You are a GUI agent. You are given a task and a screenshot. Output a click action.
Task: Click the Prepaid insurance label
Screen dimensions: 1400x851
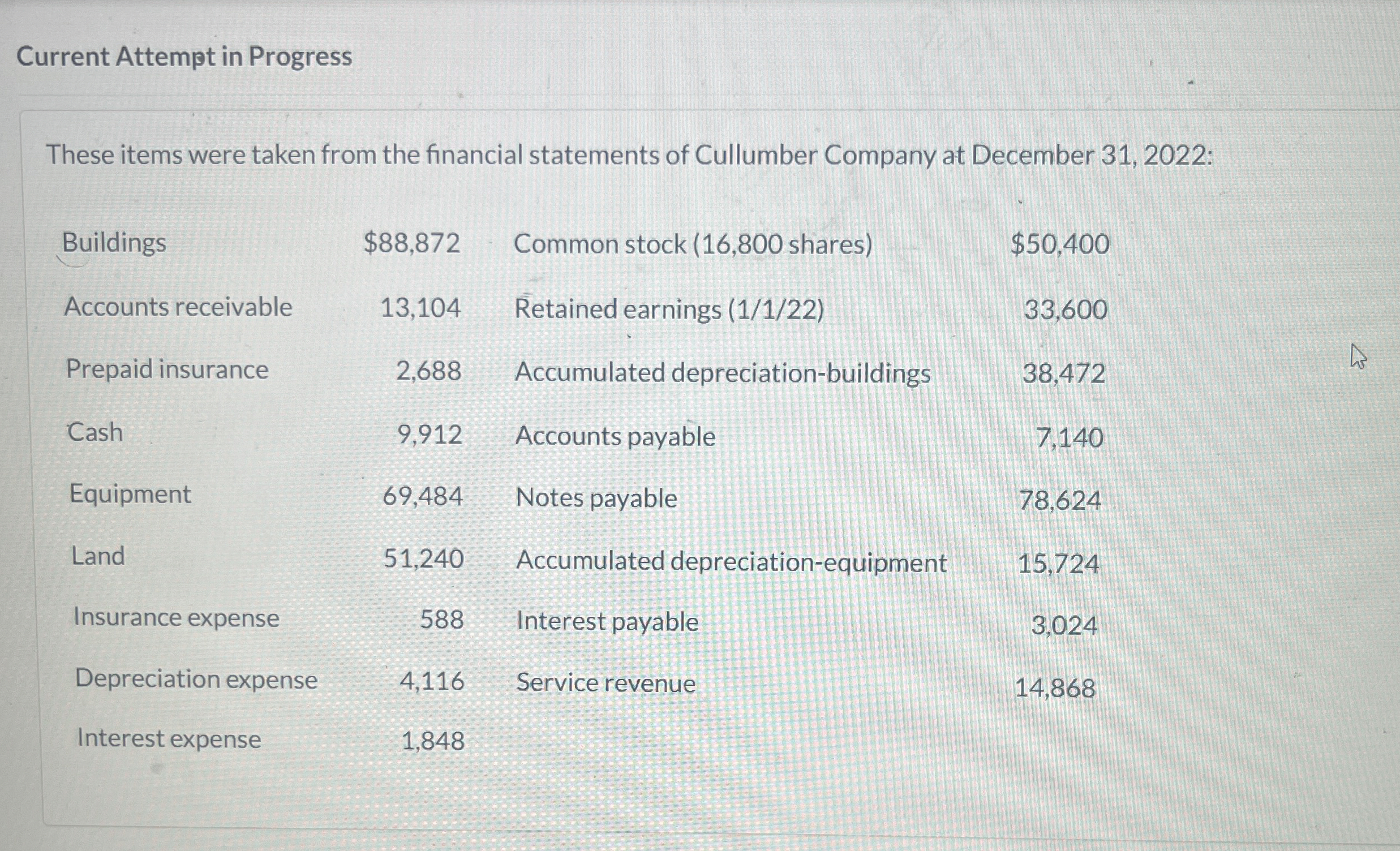pyautogui.click(x=167, y=370)
